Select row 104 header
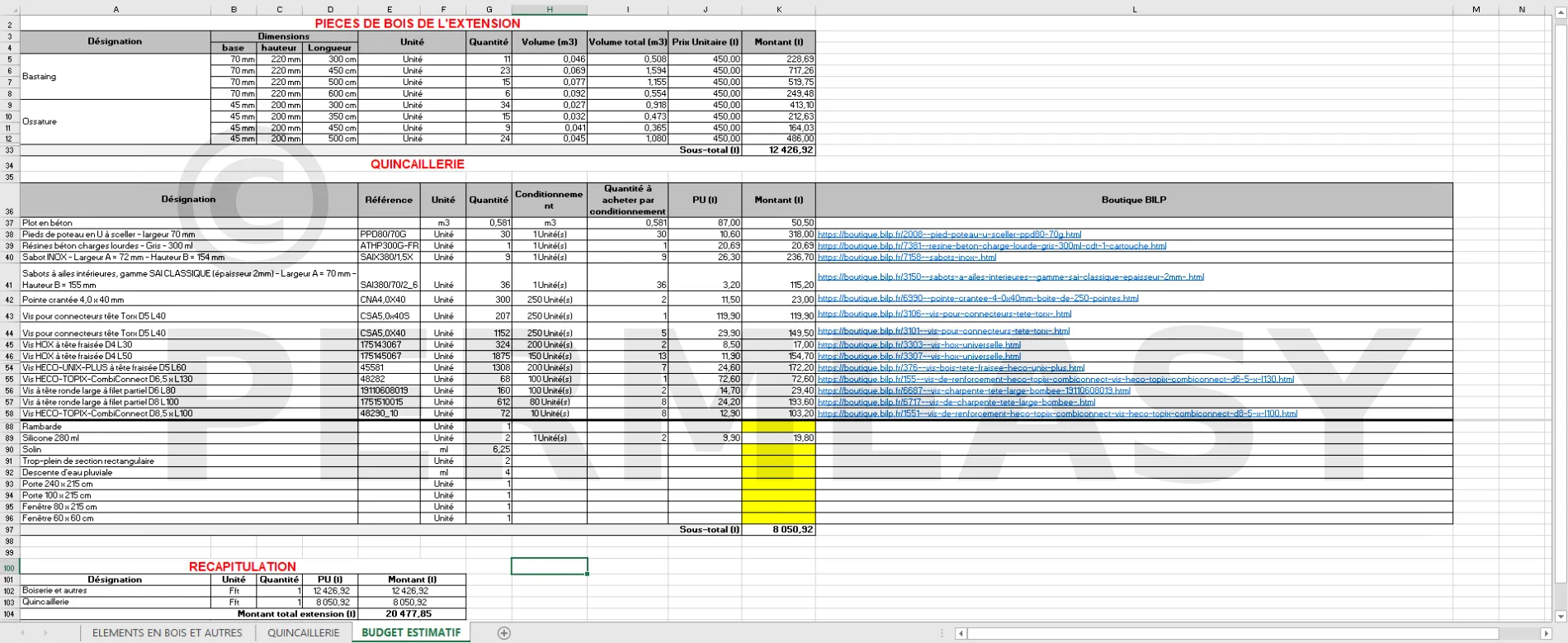Screen dimensions: 1568x643 coord(10,614)
